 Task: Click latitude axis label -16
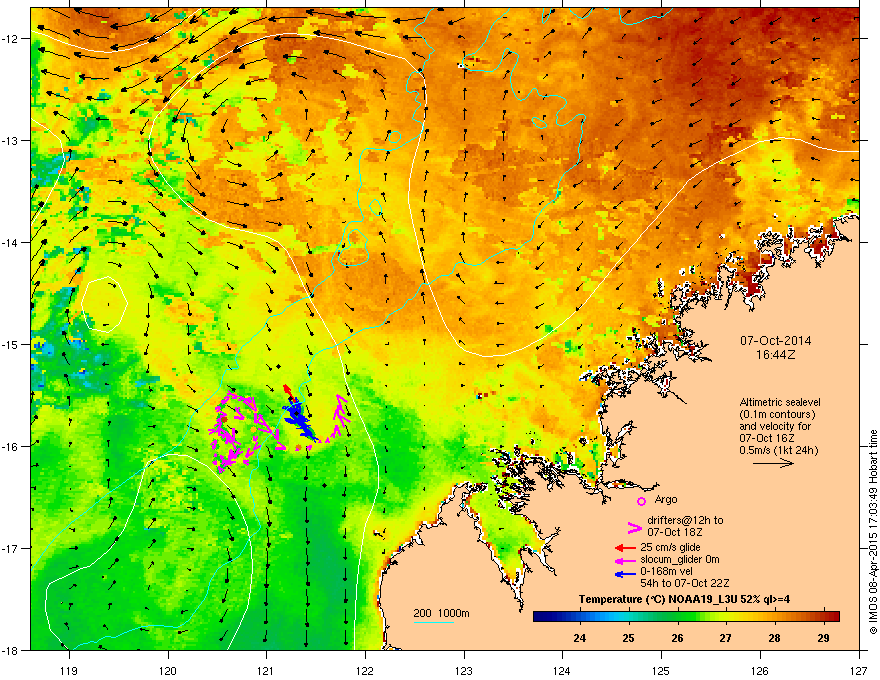(11, 447)
